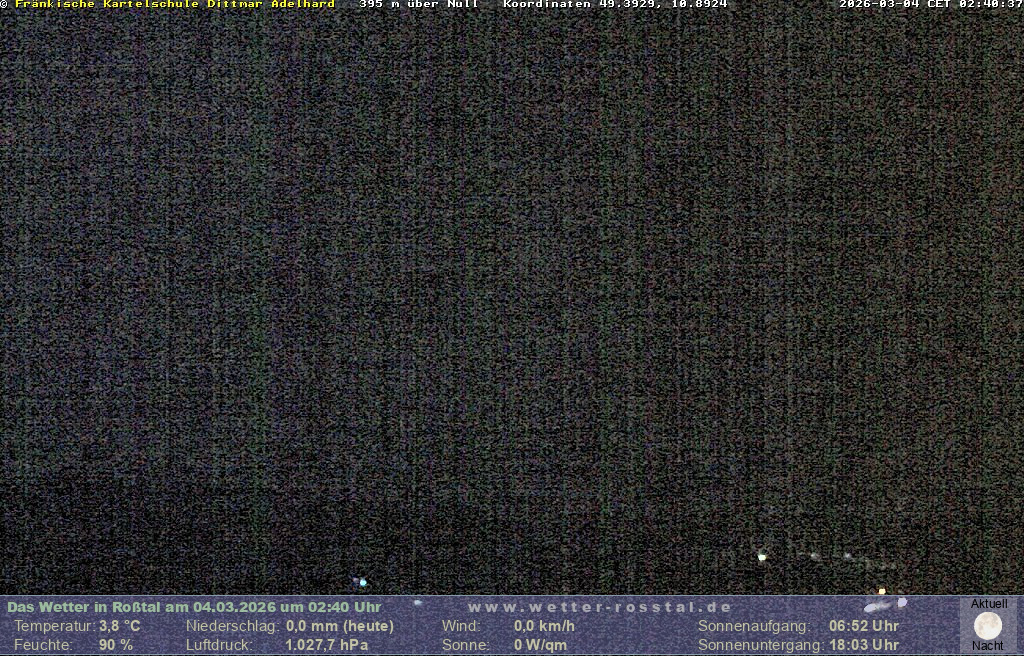Open the www.wetter-rosstal.de website link
This screenshot has width=1024, height=656.
click(x=600, y=607)
